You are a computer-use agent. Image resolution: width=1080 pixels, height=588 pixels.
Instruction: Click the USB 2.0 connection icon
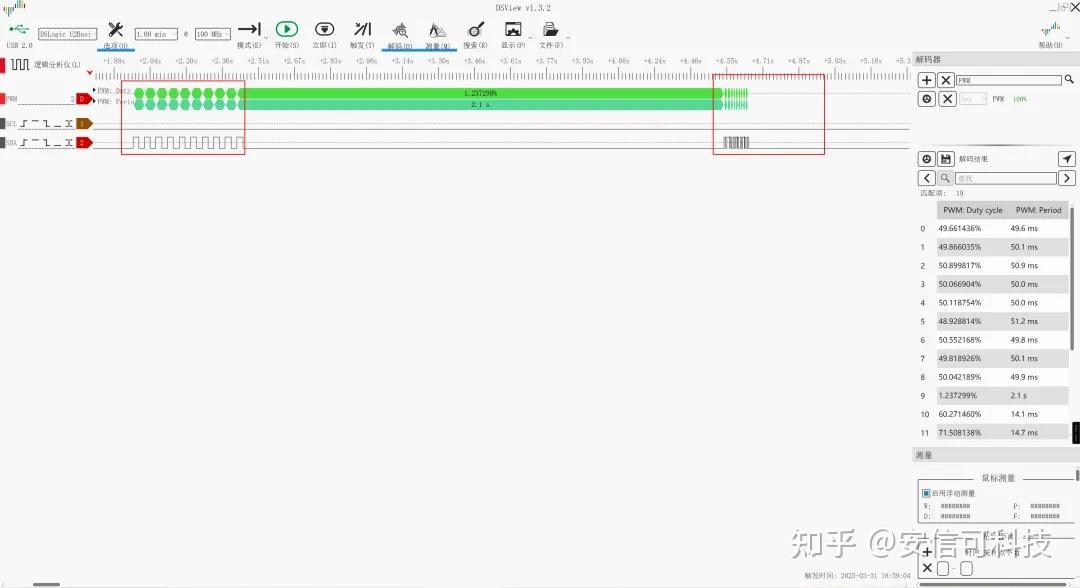(x=19, y=30)
